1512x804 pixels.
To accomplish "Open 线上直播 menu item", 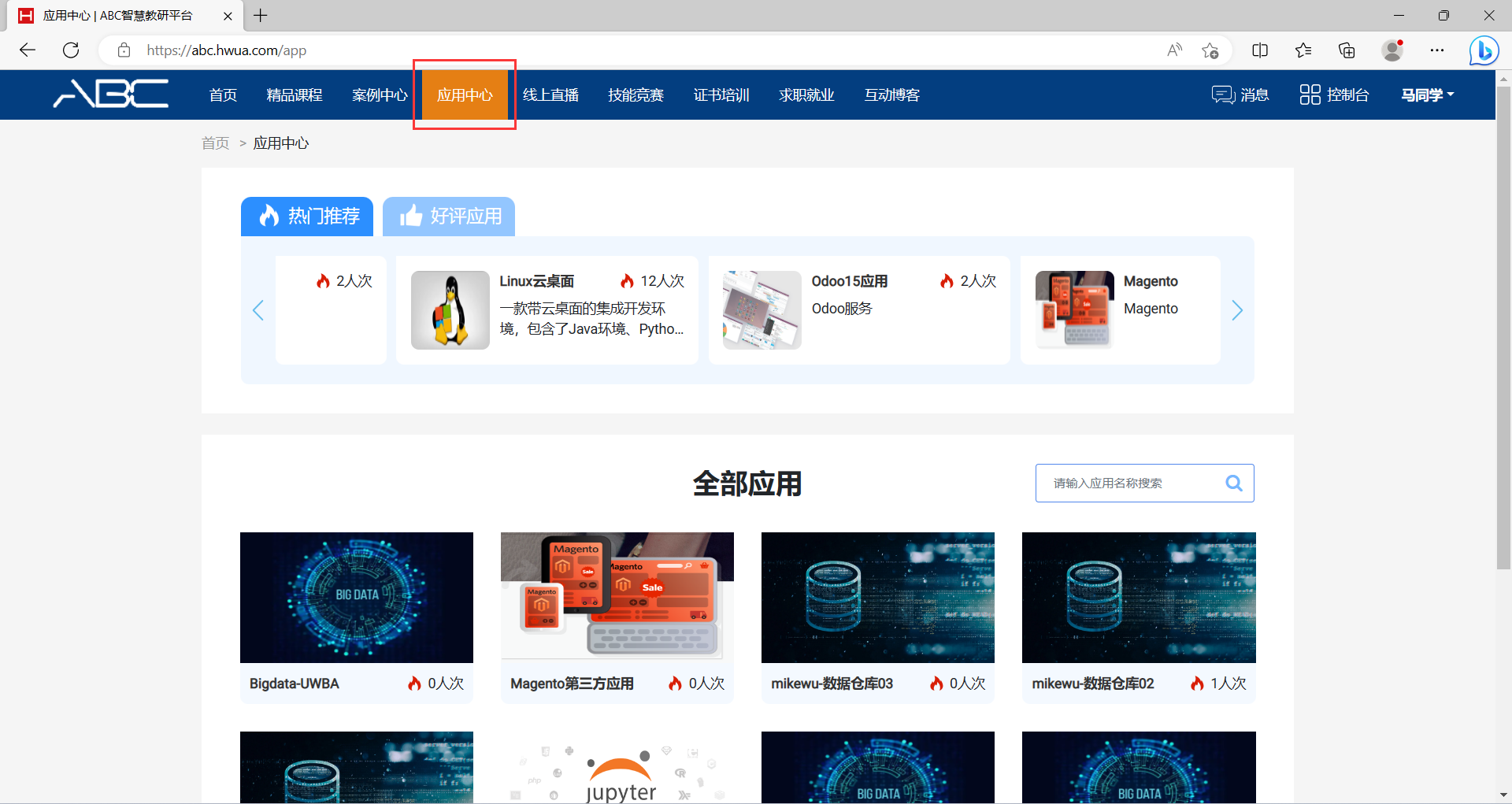I will click(550, 94).
